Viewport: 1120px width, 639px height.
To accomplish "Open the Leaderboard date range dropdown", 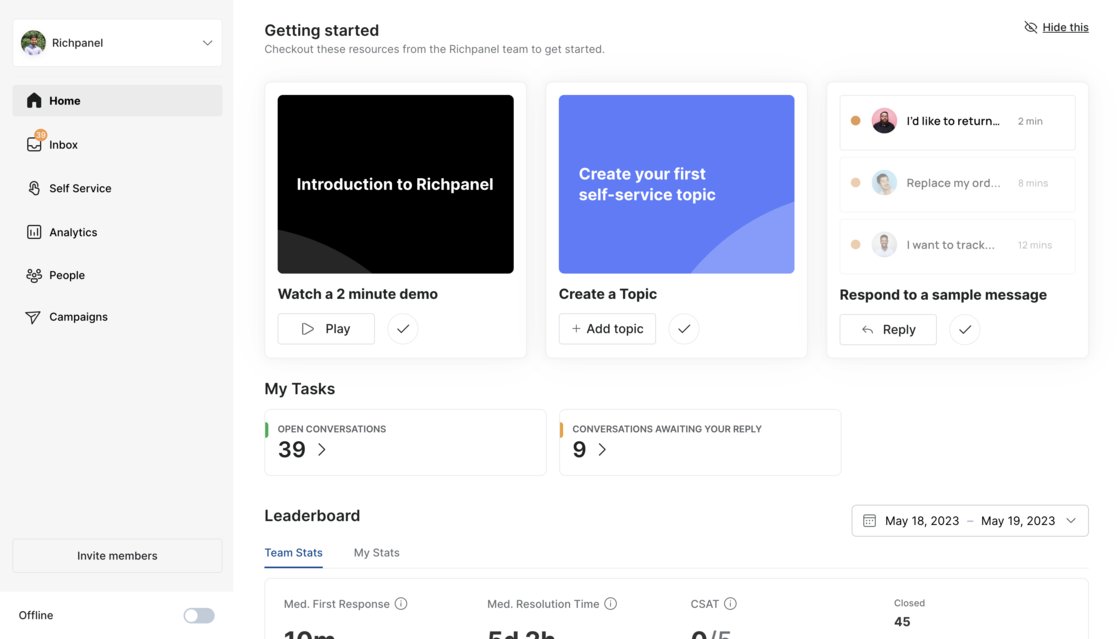I will [x=970, y=521].
